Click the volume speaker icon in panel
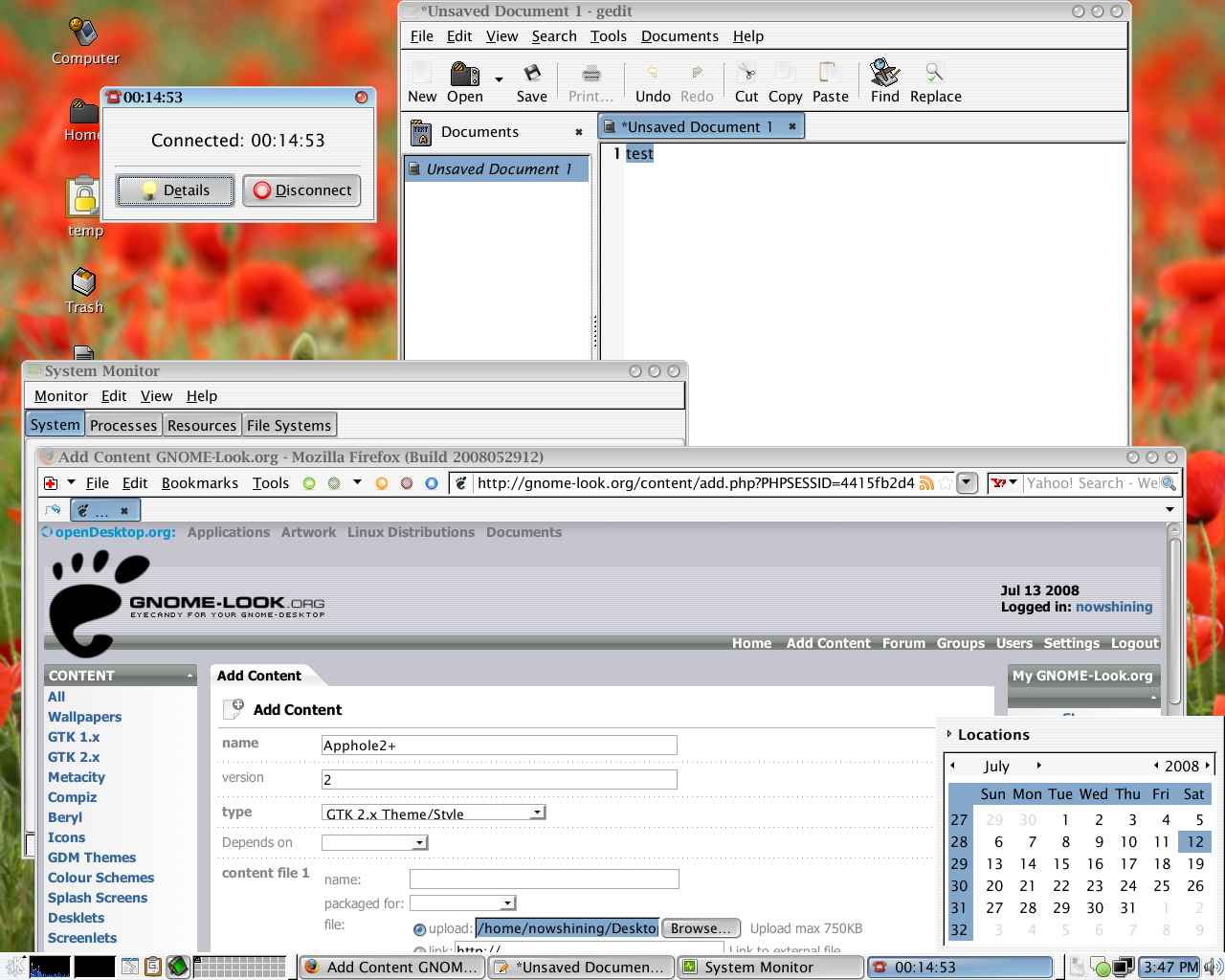The height and width of the screenshot is (980, 1225). (1213, 967)
